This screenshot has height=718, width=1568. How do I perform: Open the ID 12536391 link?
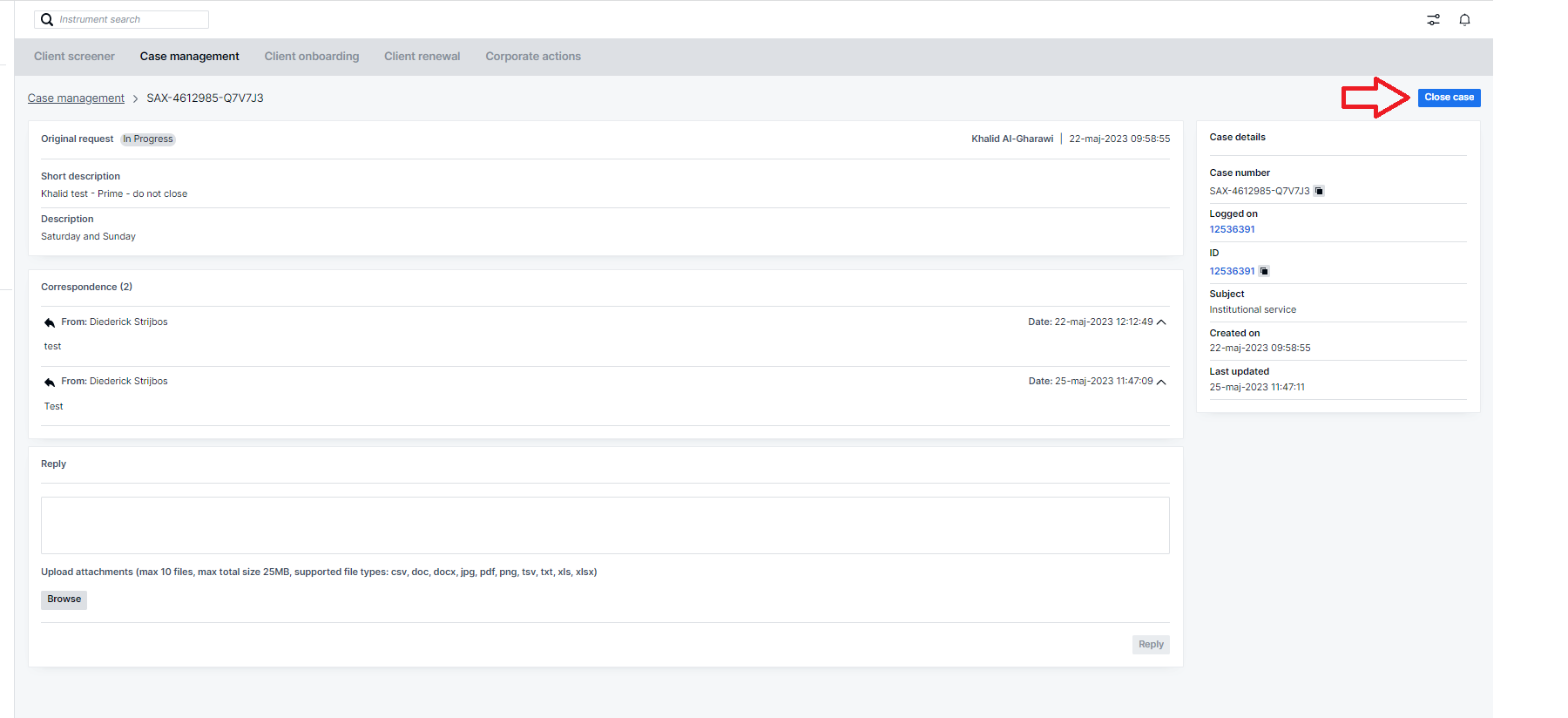pyautogui.click(x=1232, y=271)
